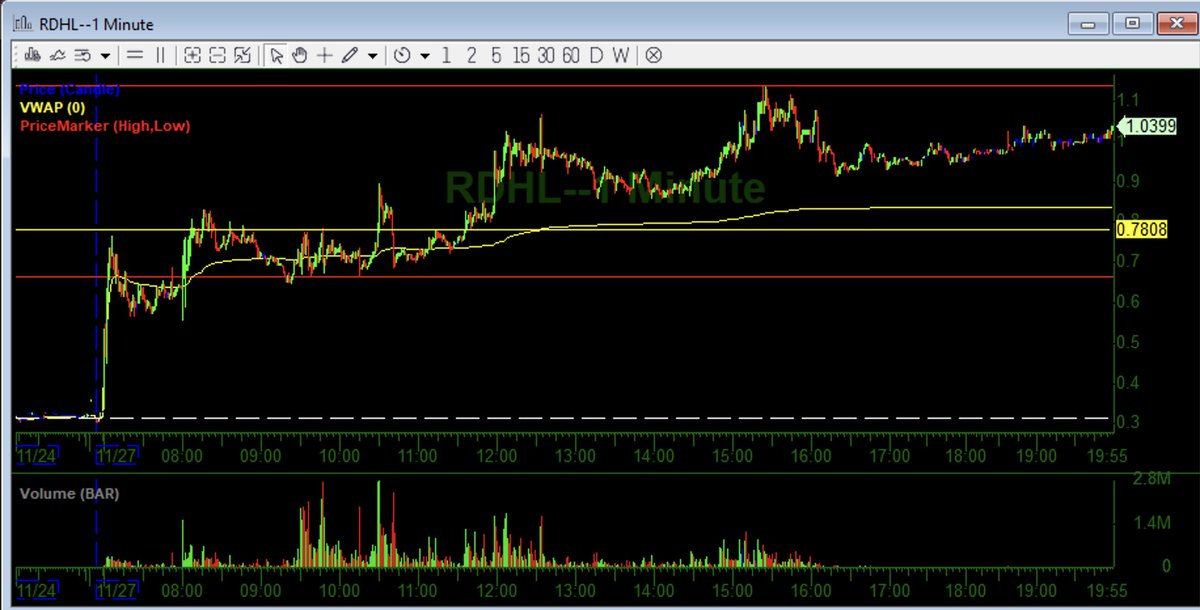This screenshot has height=610, width=1200.
Task: Open the chart type candle icon
Action: coord(32,55)
